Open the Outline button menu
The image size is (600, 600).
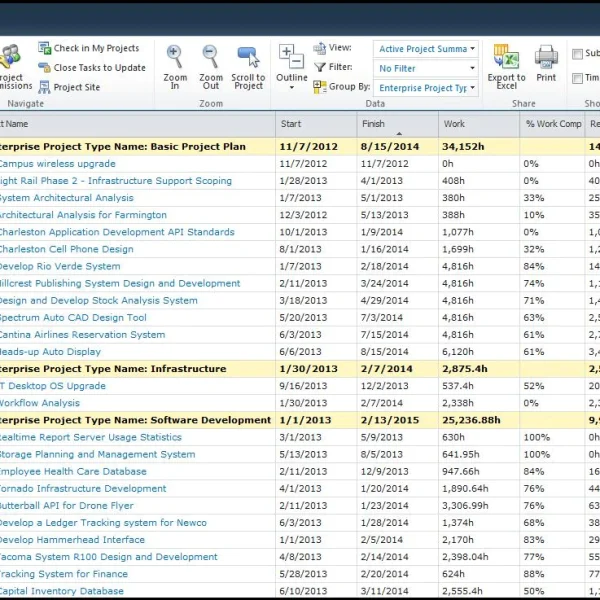click(292, 68)
